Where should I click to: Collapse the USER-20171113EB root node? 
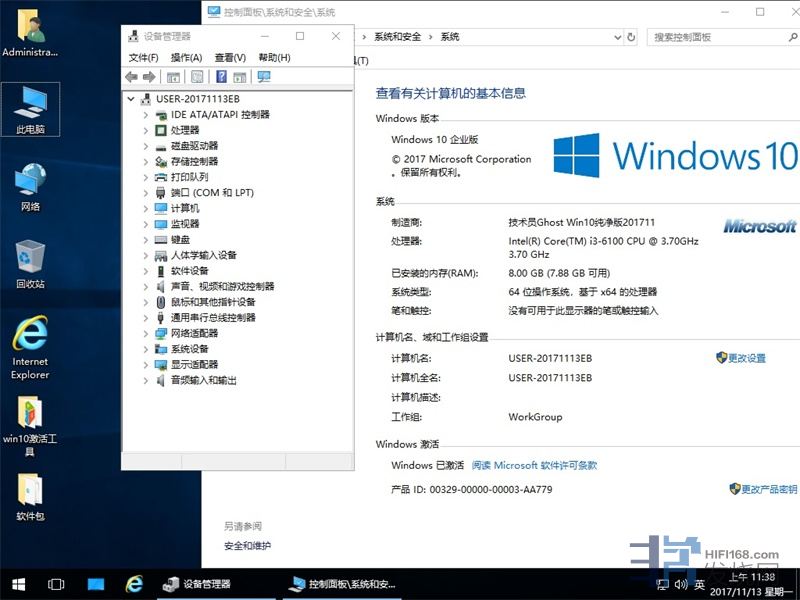pos(132,99)
